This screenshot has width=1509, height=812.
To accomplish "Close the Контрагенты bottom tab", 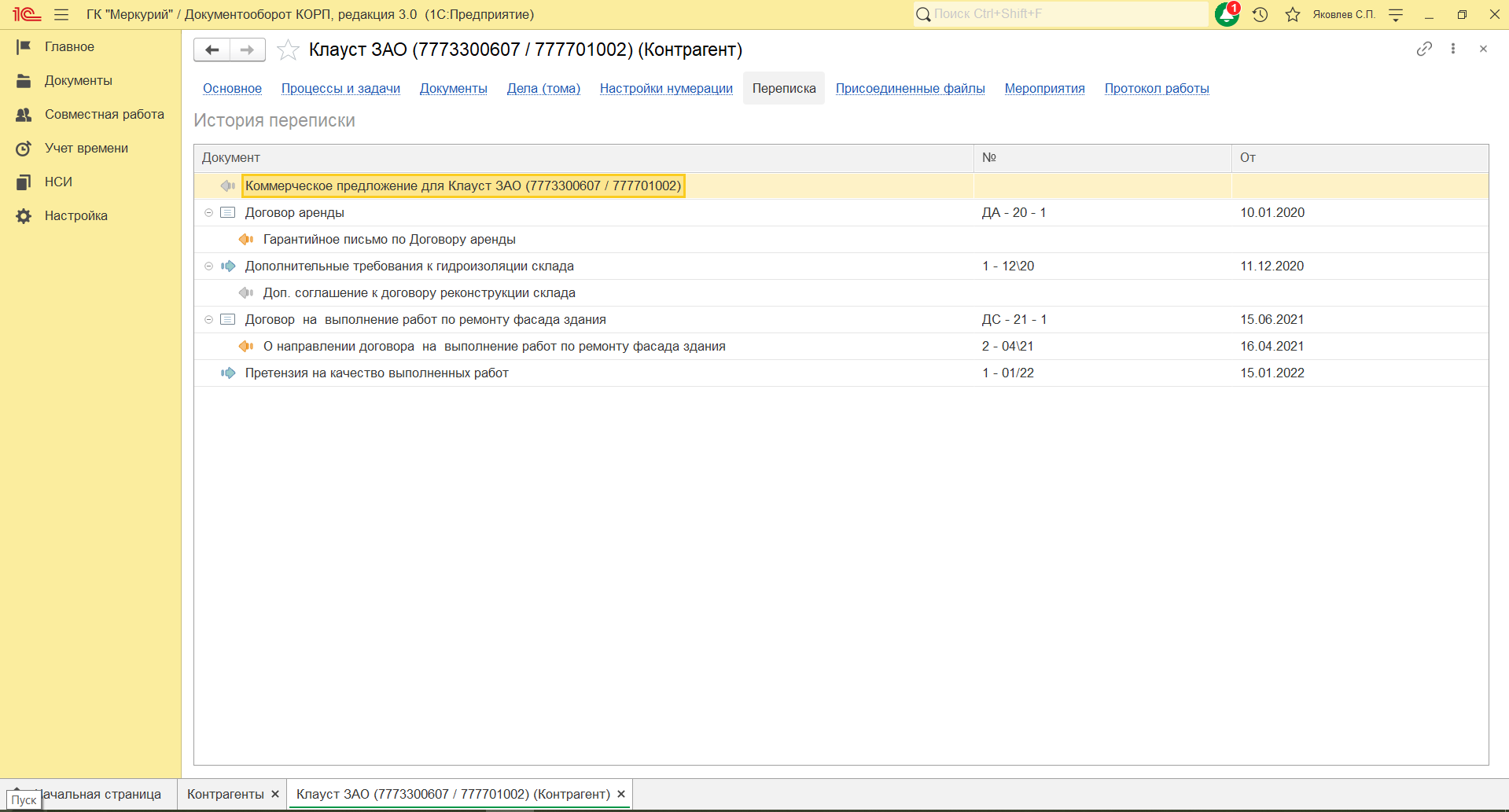I will pyautogui.click(x=275, y=795).
